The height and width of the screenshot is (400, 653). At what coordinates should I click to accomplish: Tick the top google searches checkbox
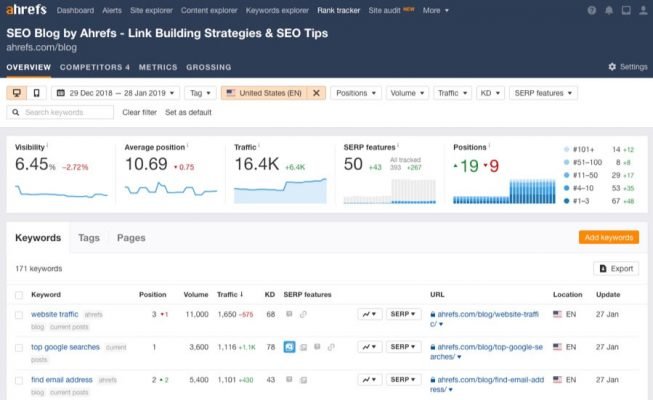(x=19, y=347)
